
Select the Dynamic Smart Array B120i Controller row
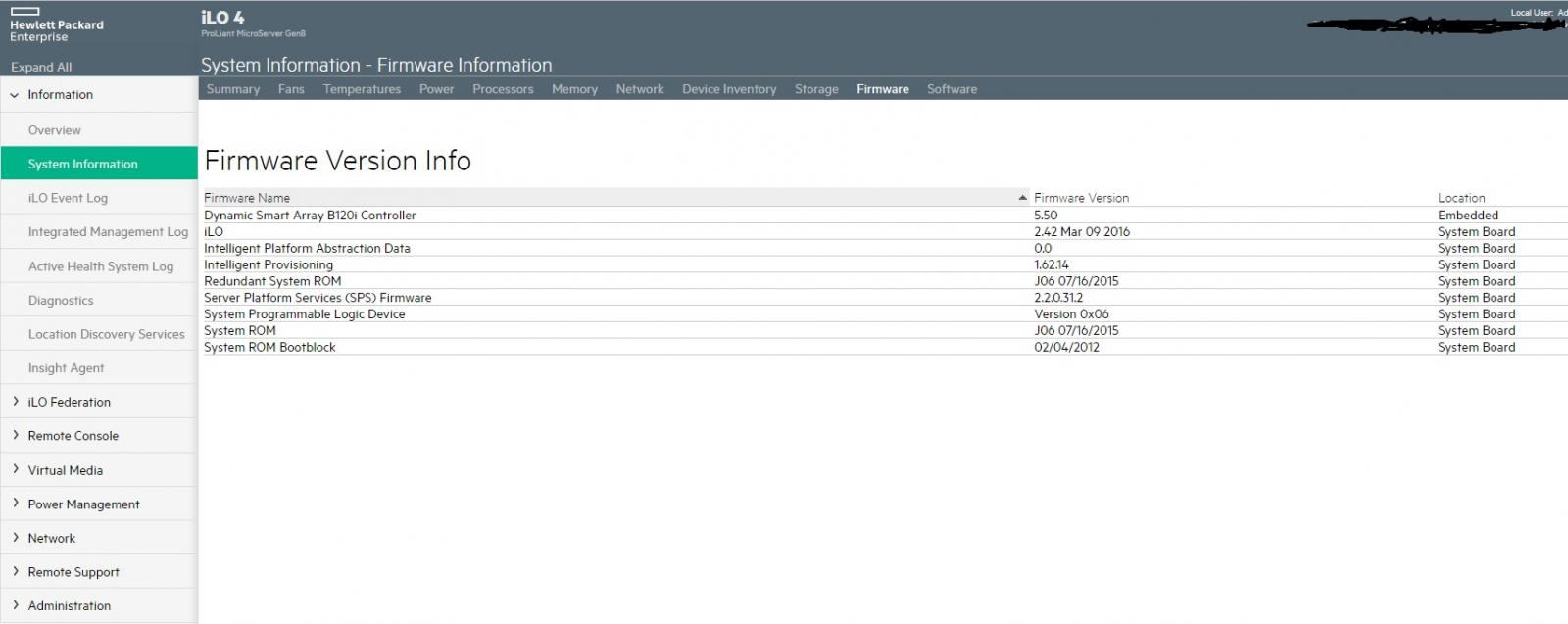886,216
